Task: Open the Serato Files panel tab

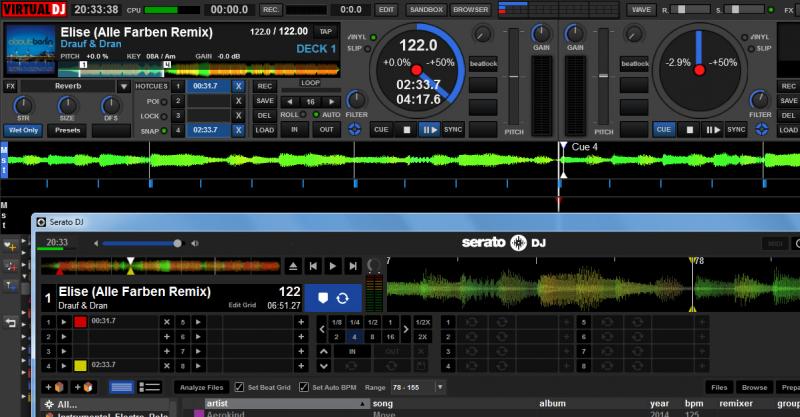Action: 718,387
